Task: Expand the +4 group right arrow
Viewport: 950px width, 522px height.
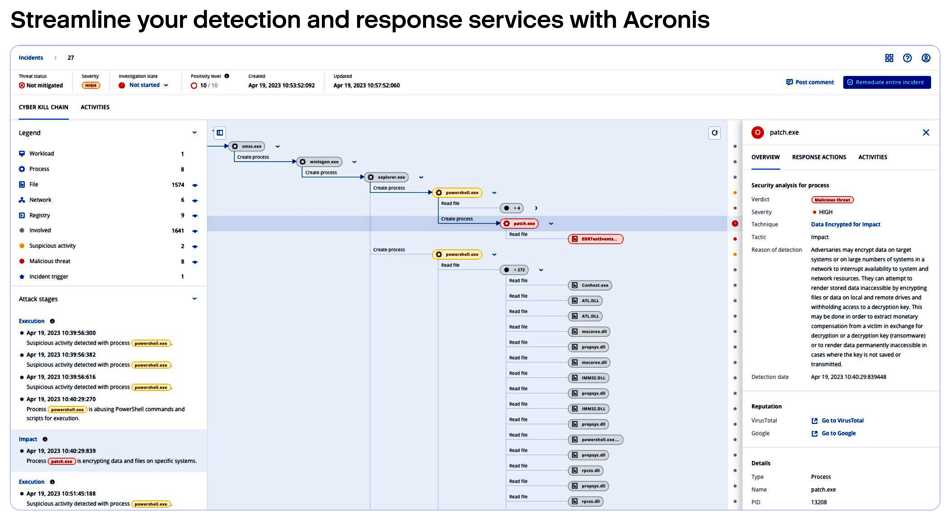Action: coord(536,208)
